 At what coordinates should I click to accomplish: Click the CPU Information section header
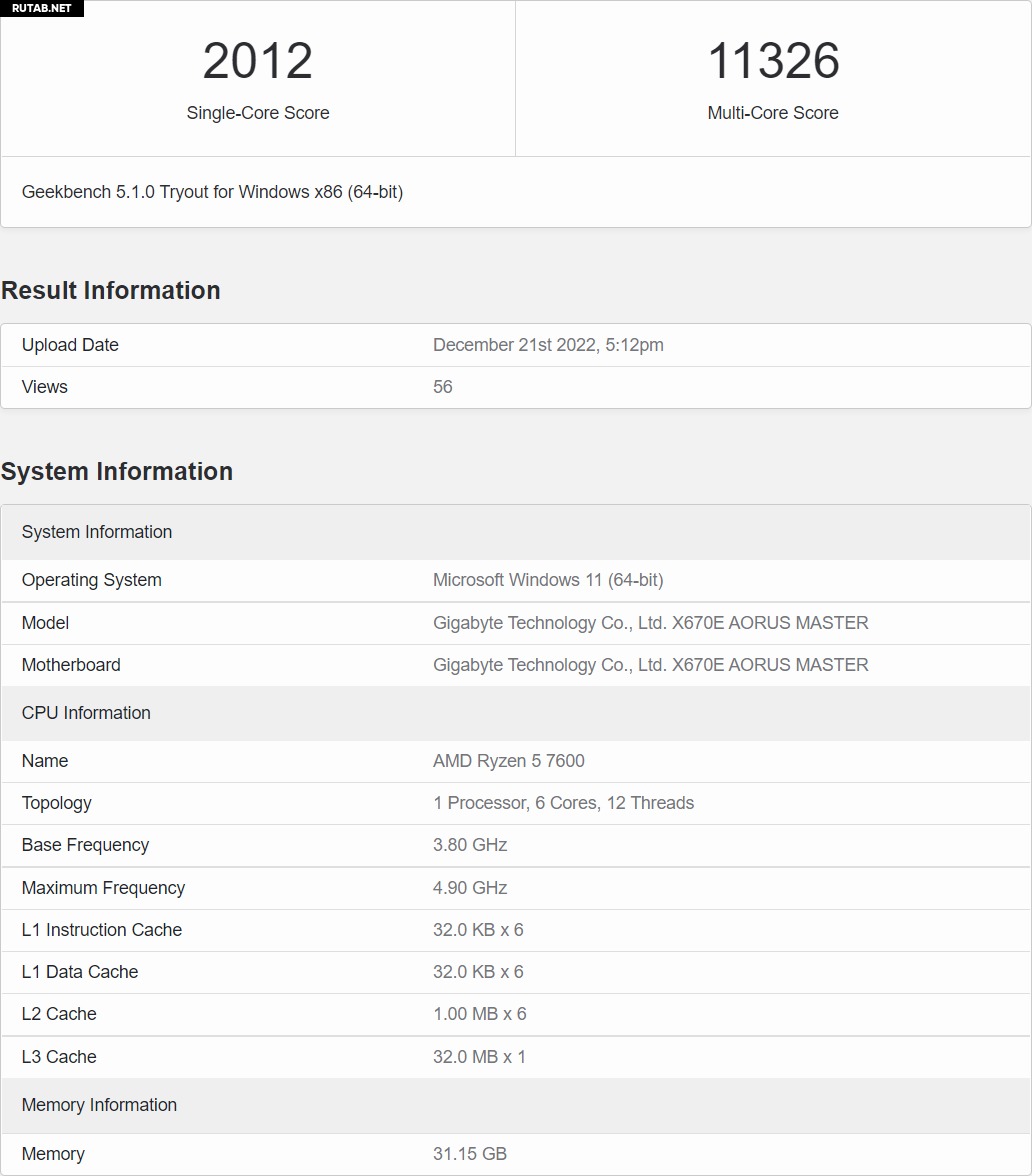[86, 713]
